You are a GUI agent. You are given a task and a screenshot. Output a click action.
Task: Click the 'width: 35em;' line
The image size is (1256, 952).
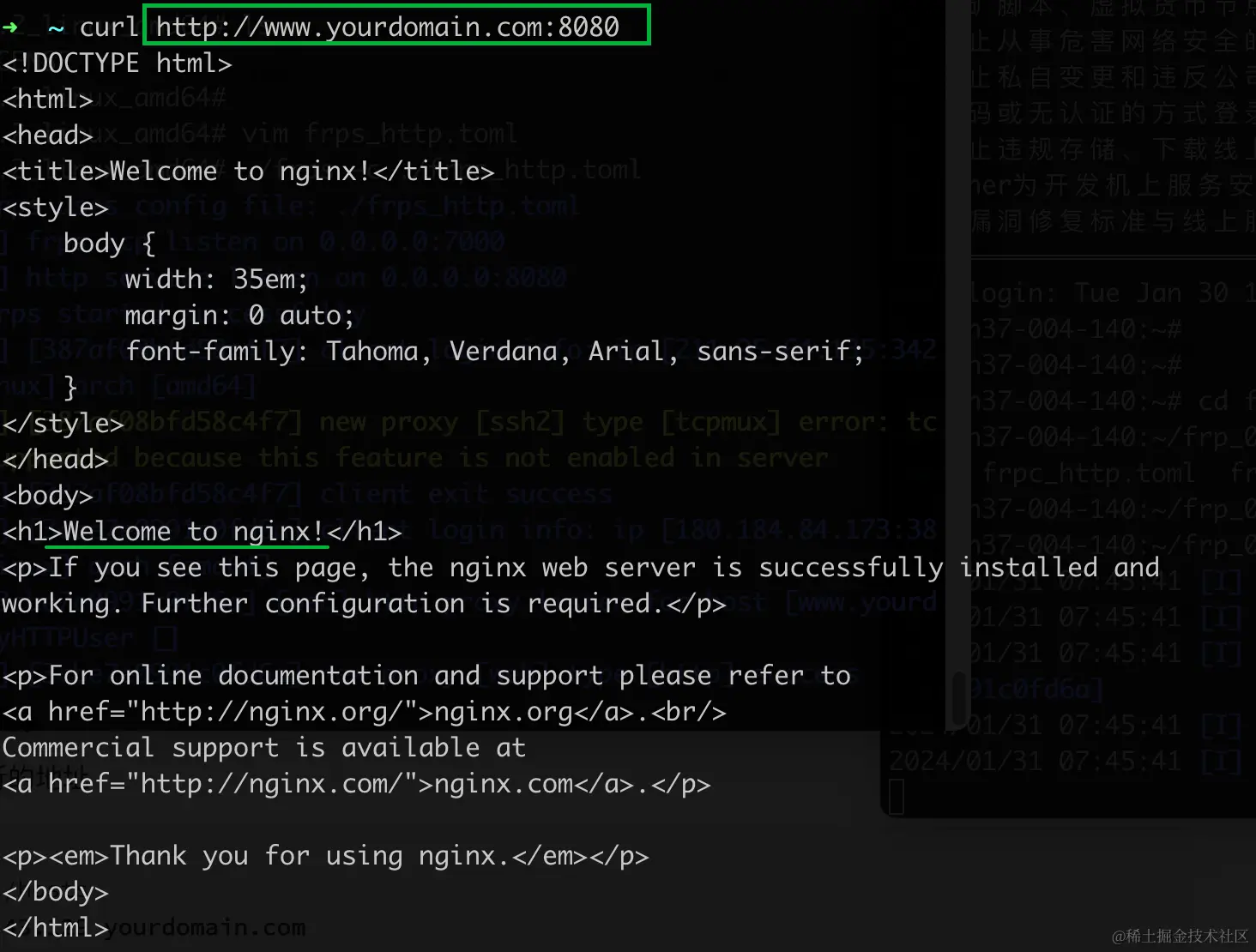[216, 280]
